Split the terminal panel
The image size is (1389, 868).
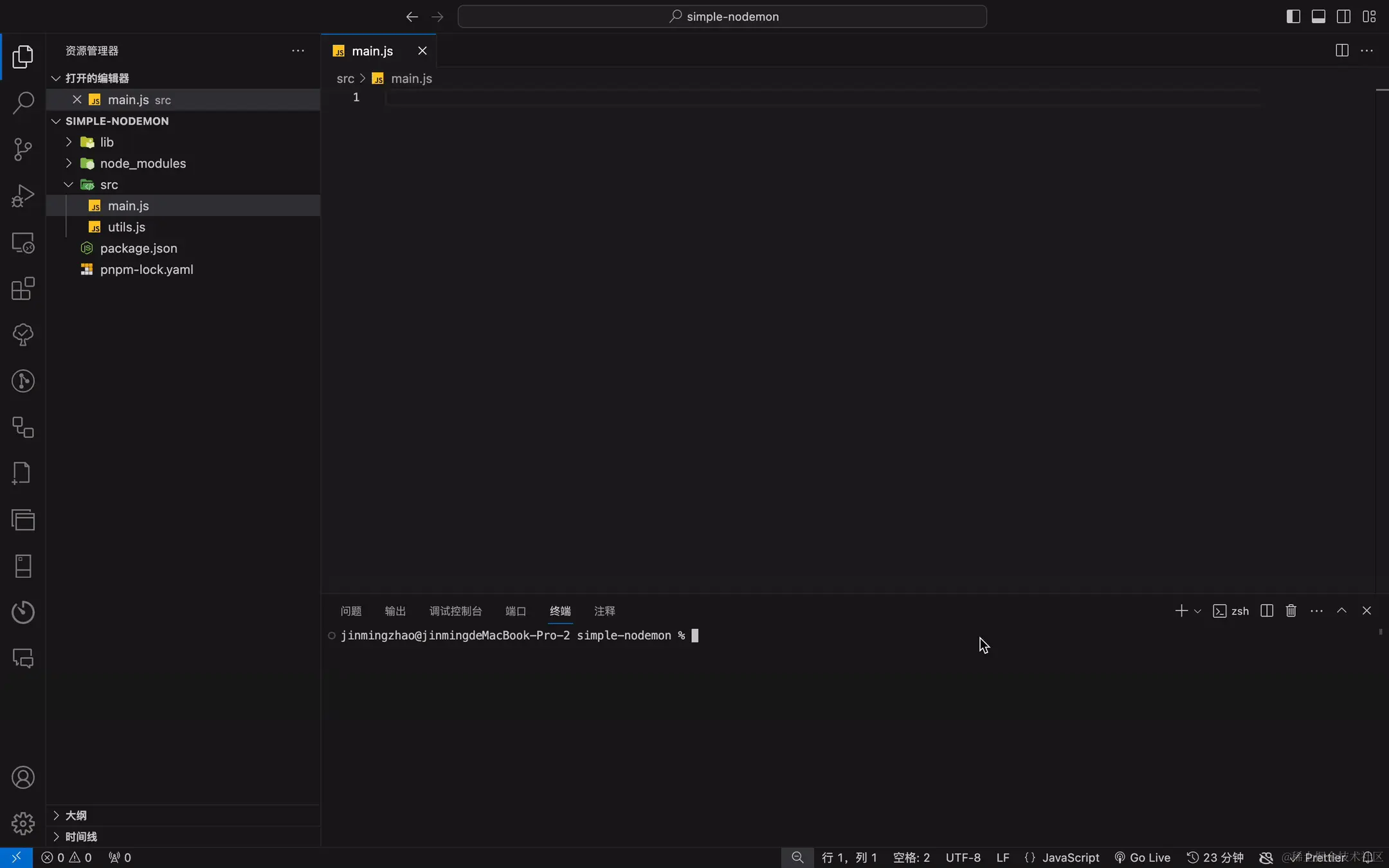pyautogui.click(x=1267, y=611)
